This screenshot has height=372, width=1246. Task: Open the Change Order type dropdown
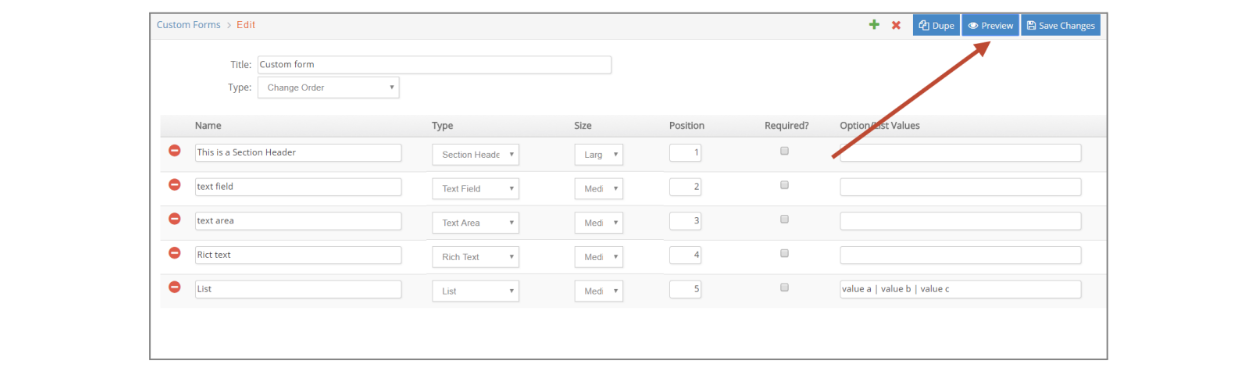328,88
